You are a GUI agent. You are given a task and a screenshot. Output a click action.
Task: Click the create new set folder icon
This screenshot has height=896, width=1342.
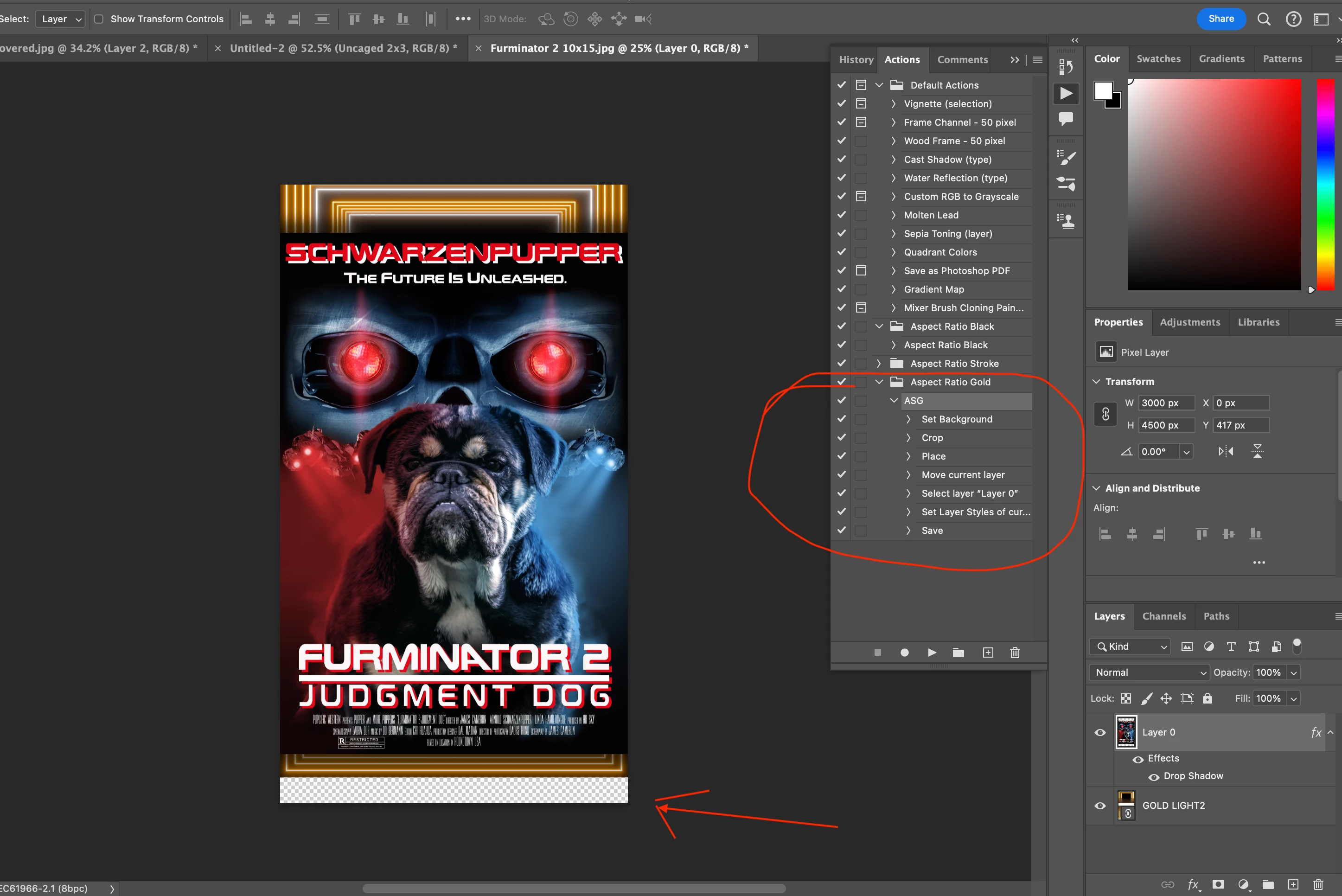959,653
